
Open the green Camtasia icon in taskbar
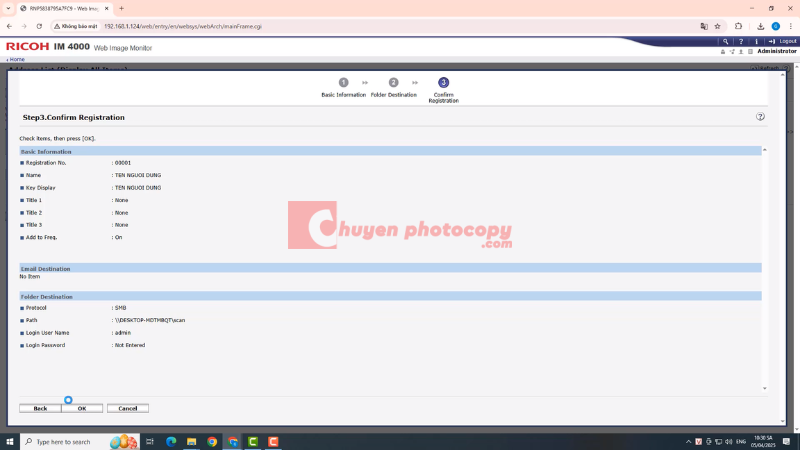click(253, 442)
